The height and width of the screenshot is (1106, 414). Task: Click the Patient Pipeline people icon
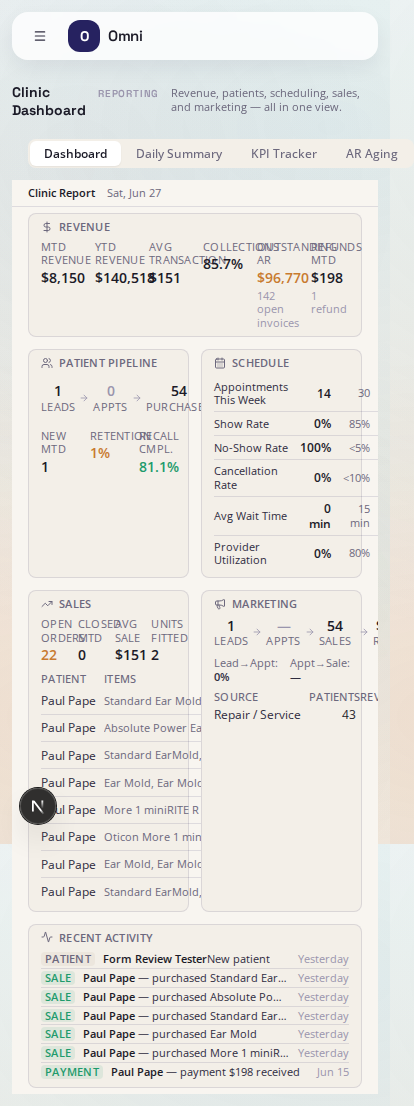pos(47,363)
